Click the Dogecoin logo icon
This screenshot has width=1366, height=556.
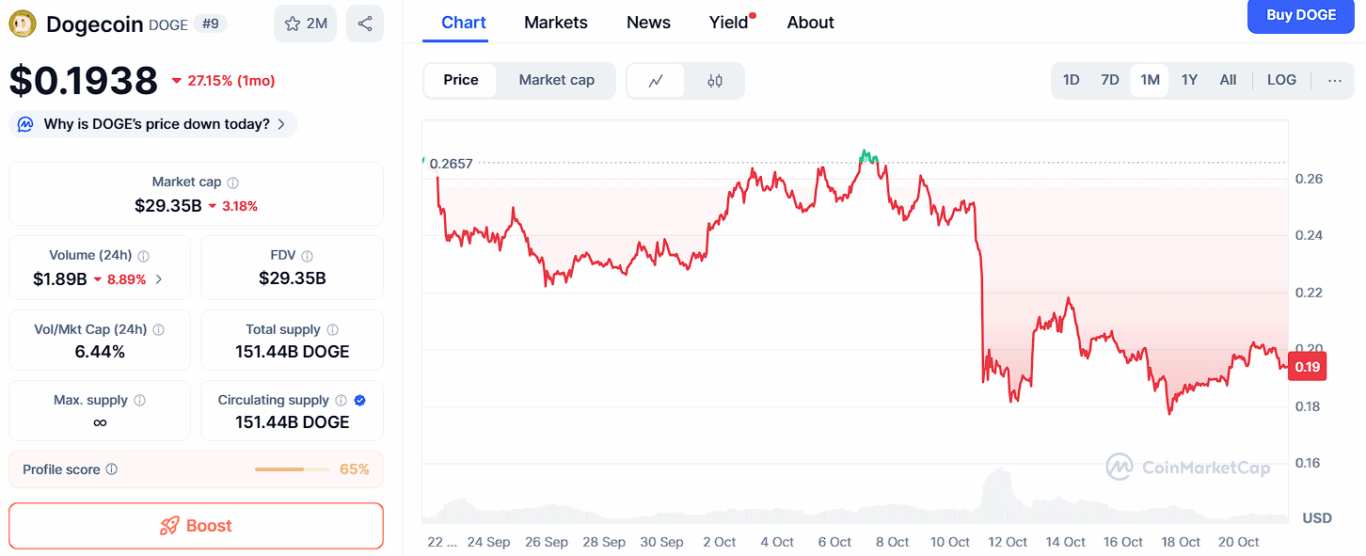tap(22, 23)
